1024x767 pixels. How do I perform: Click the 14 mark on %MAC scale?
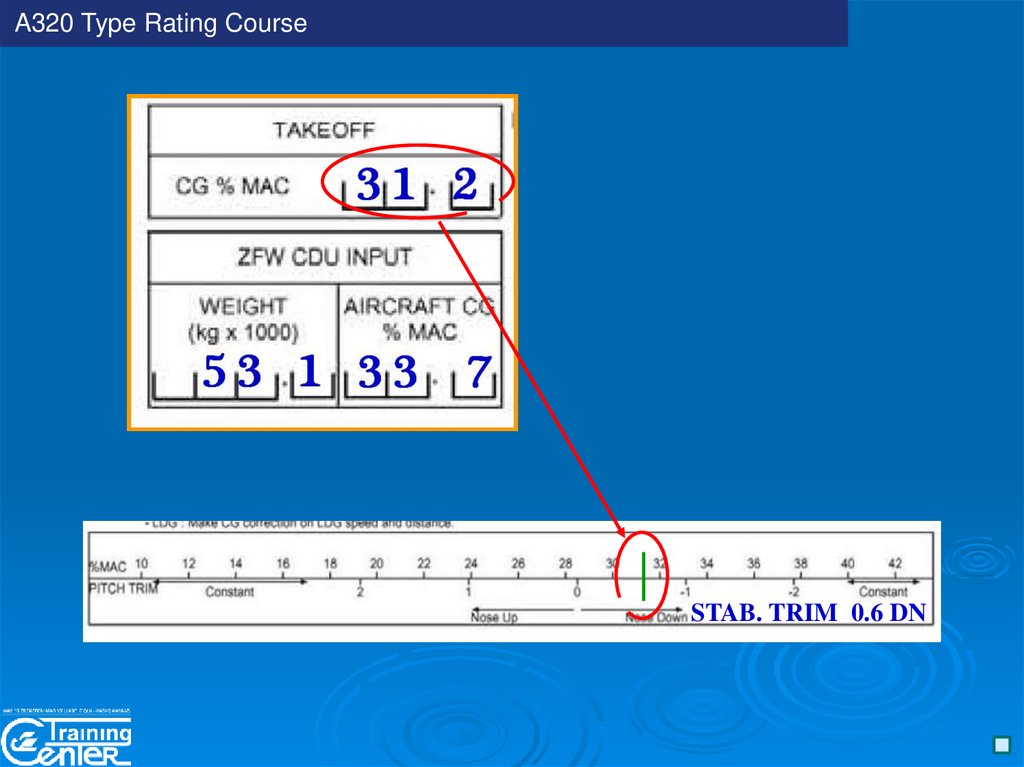tap(236, 563)
